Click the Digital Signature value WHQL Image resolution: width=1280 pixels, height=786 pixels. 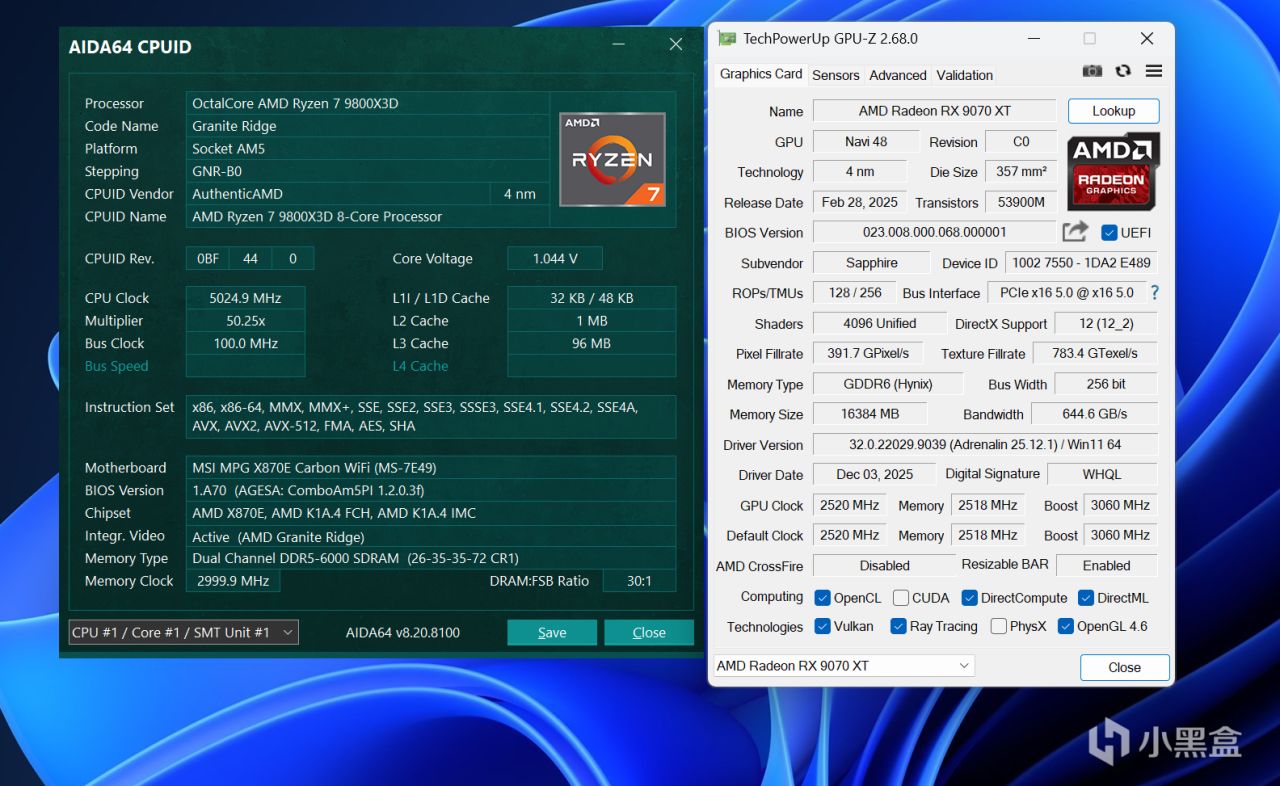coord(1101,475)
